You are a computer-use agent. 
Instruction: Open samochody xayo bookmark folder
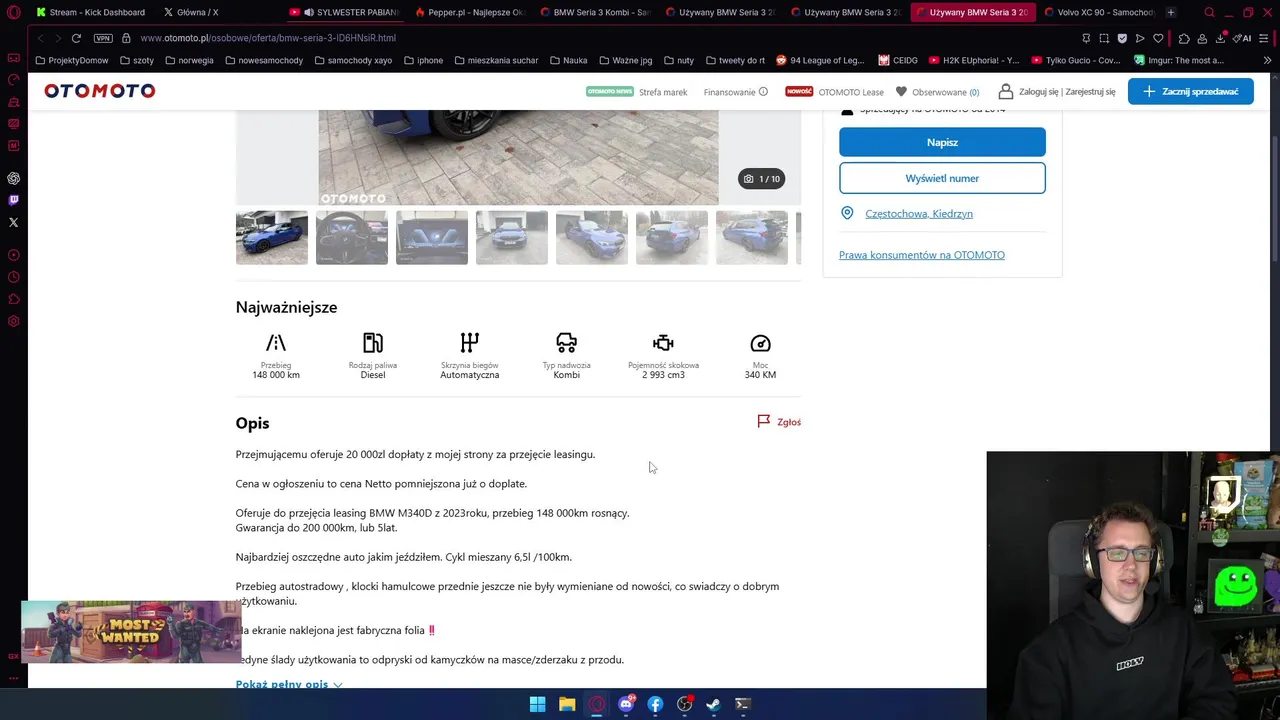point(353,60)
